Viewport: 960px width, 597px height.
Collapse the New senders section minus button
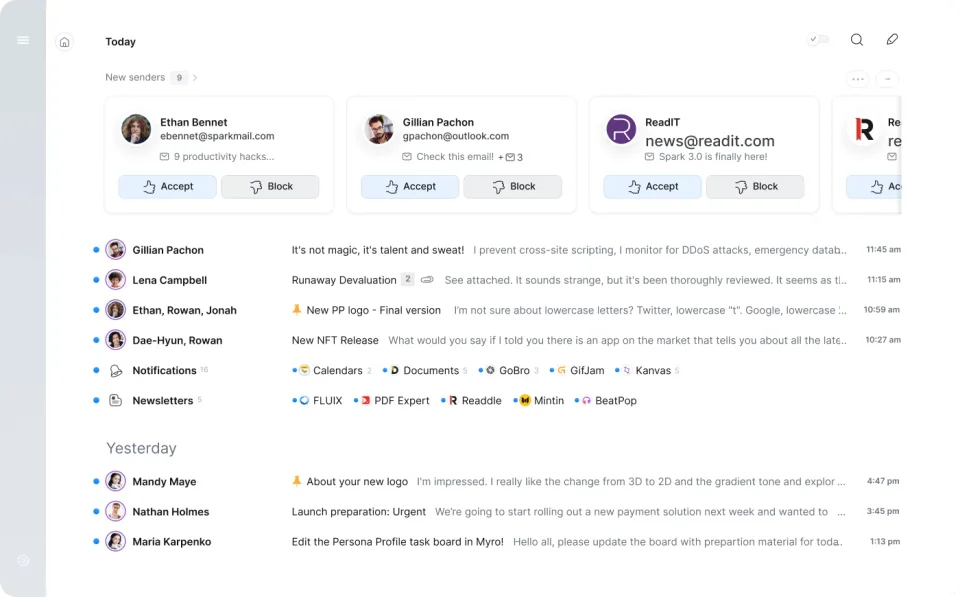[887, 79]
